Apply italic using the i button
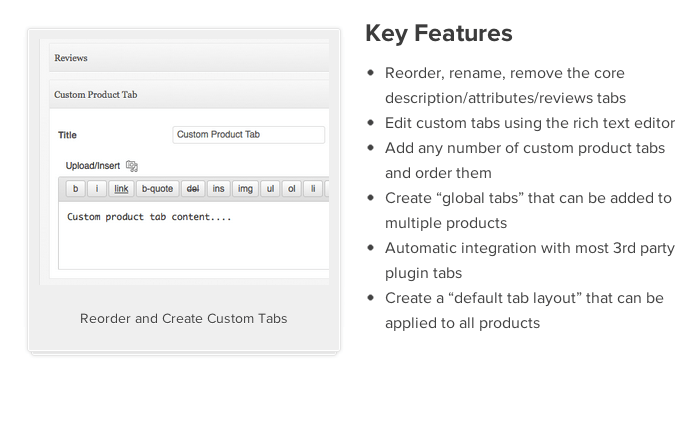Image resolution: width=697 pixels, height=426 pixels. point(97,188)
